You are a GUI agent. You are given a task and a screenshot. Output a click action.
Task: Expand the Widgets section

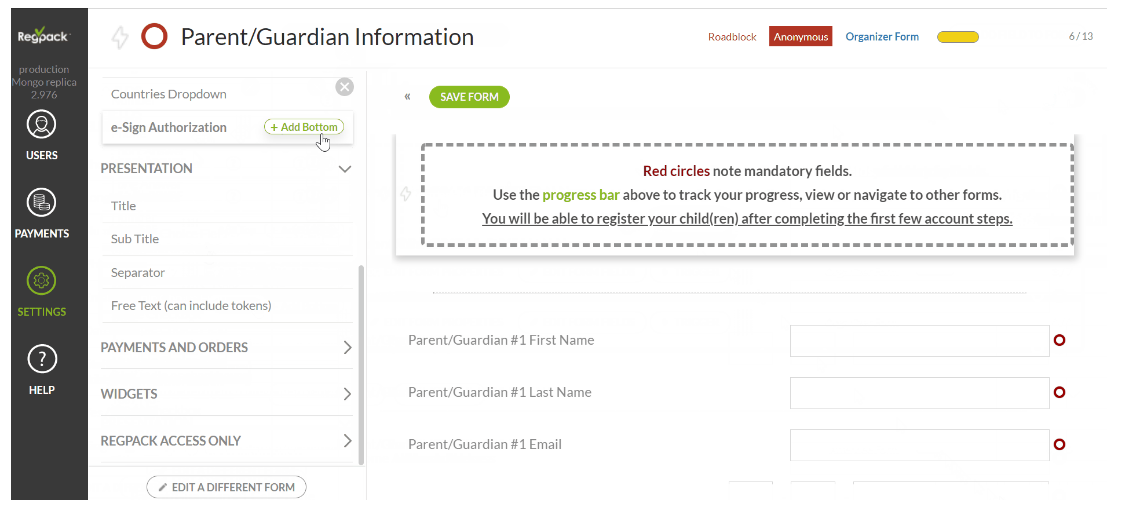(x=347, y=394)
